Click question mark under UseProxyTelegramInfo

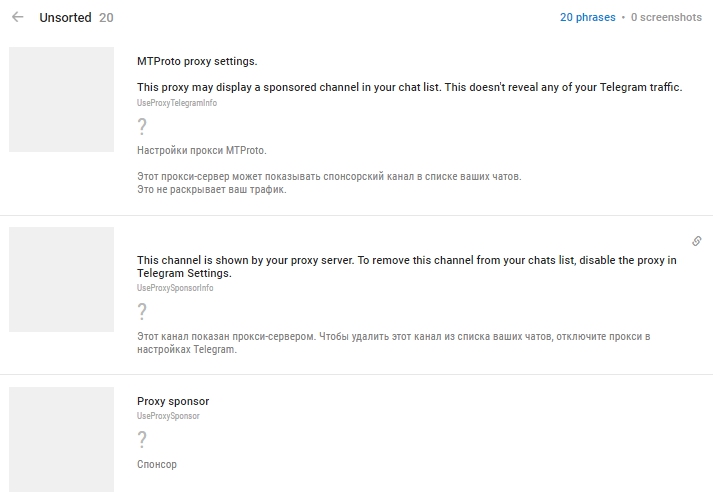click(142, 126)
